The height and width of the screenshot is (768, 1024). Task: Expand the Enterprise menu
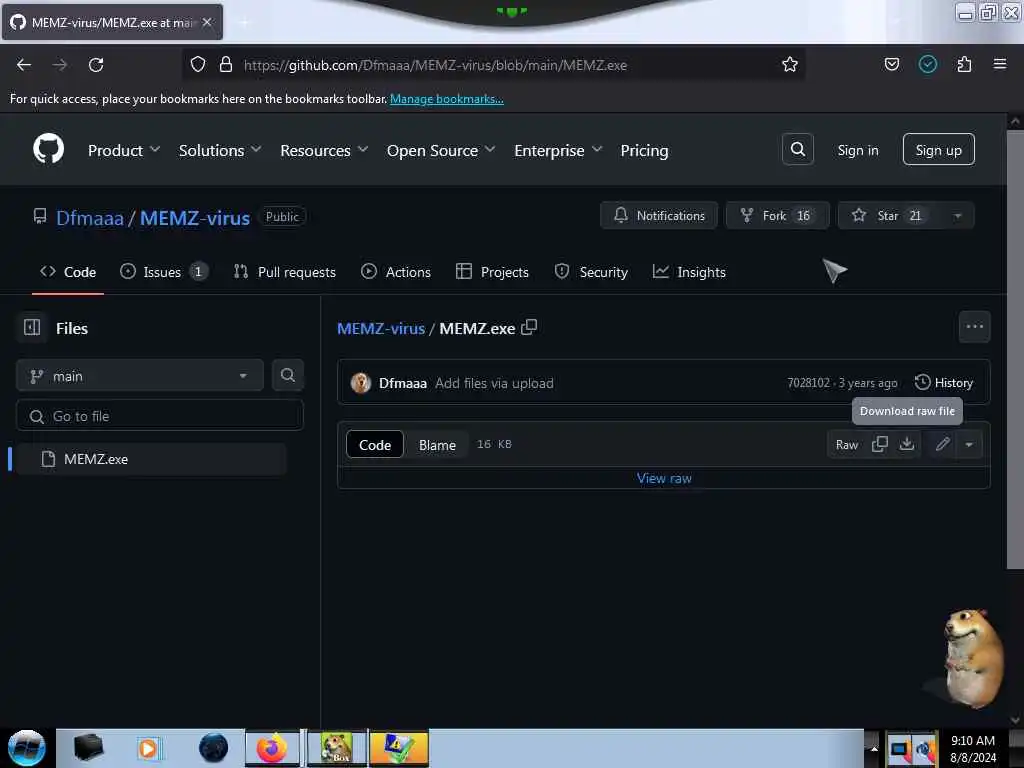pyautogui.click(x=558, y=150)
